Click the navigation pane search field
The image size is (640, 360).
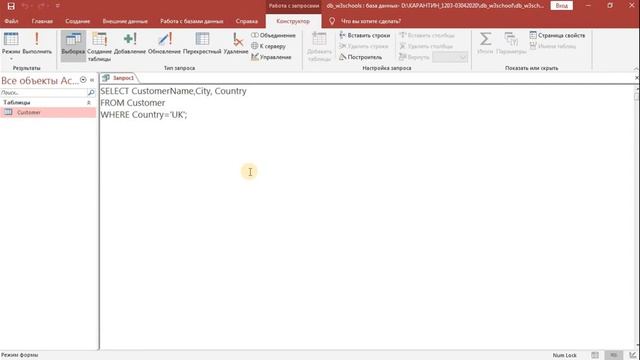(43, 93)
